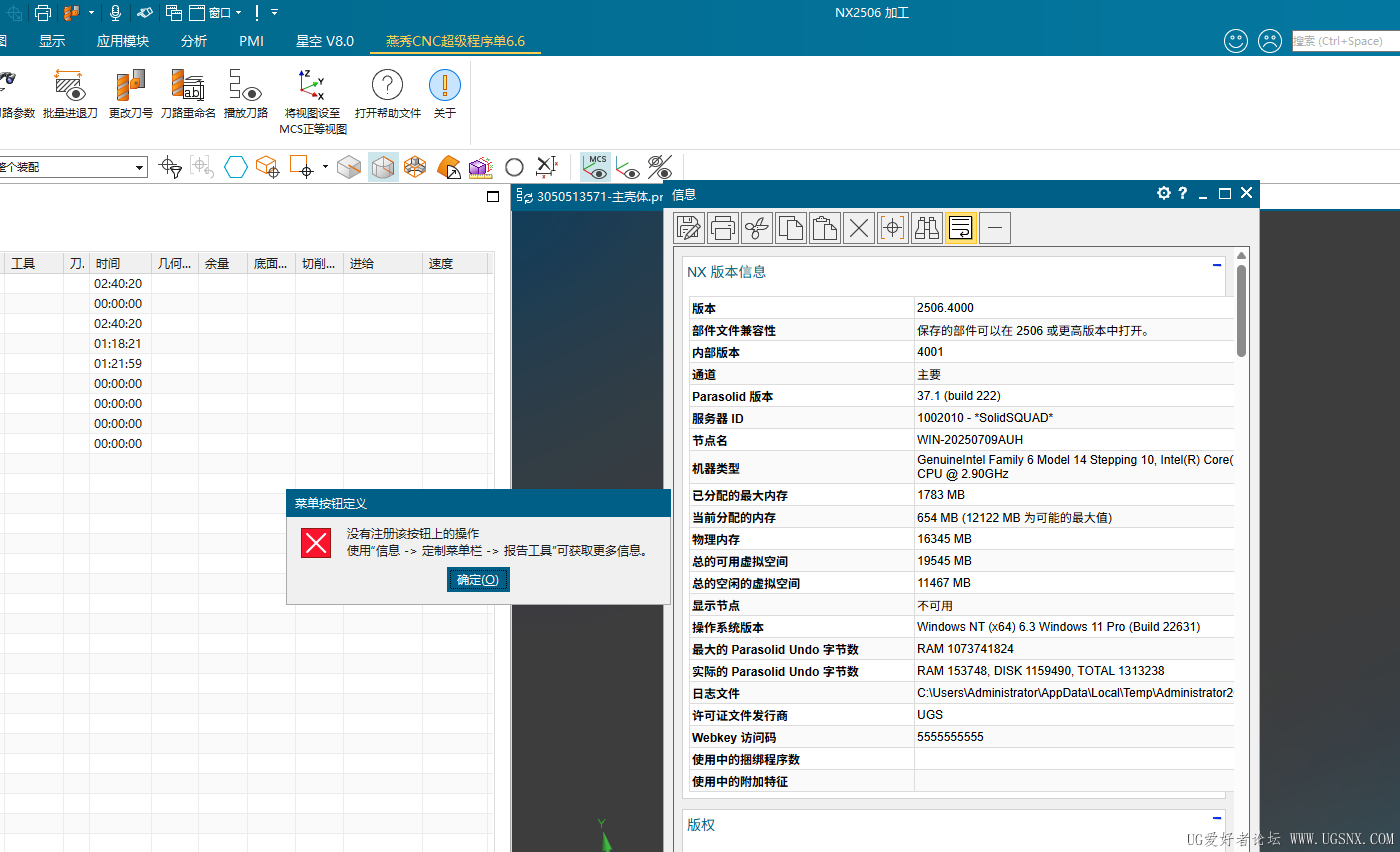This screenshot has width=1400, height=852.
Task: Click the 关于 about icon
Action: coord(445,86)
